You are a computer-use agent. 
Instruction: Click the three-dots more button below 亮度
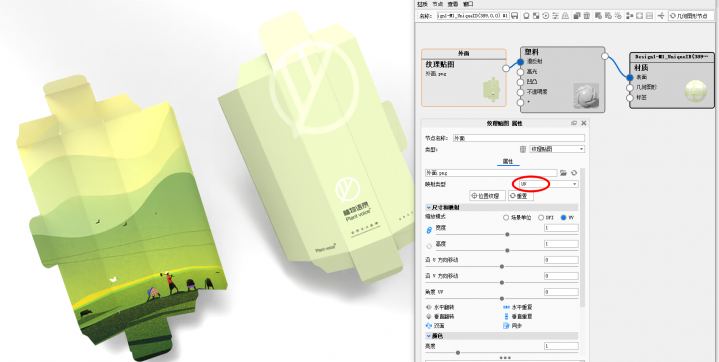(505, 357)
